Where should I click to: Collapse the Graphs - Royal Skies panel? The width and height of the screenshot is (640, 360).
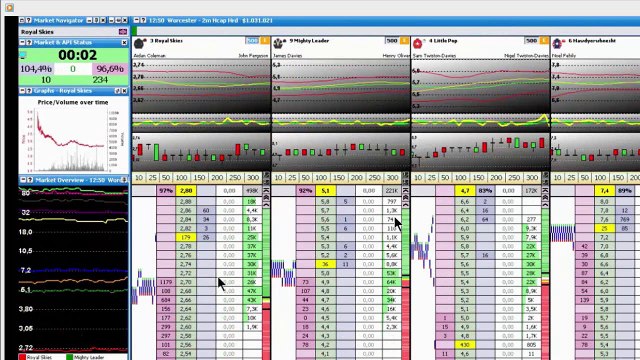click(22, 91)
